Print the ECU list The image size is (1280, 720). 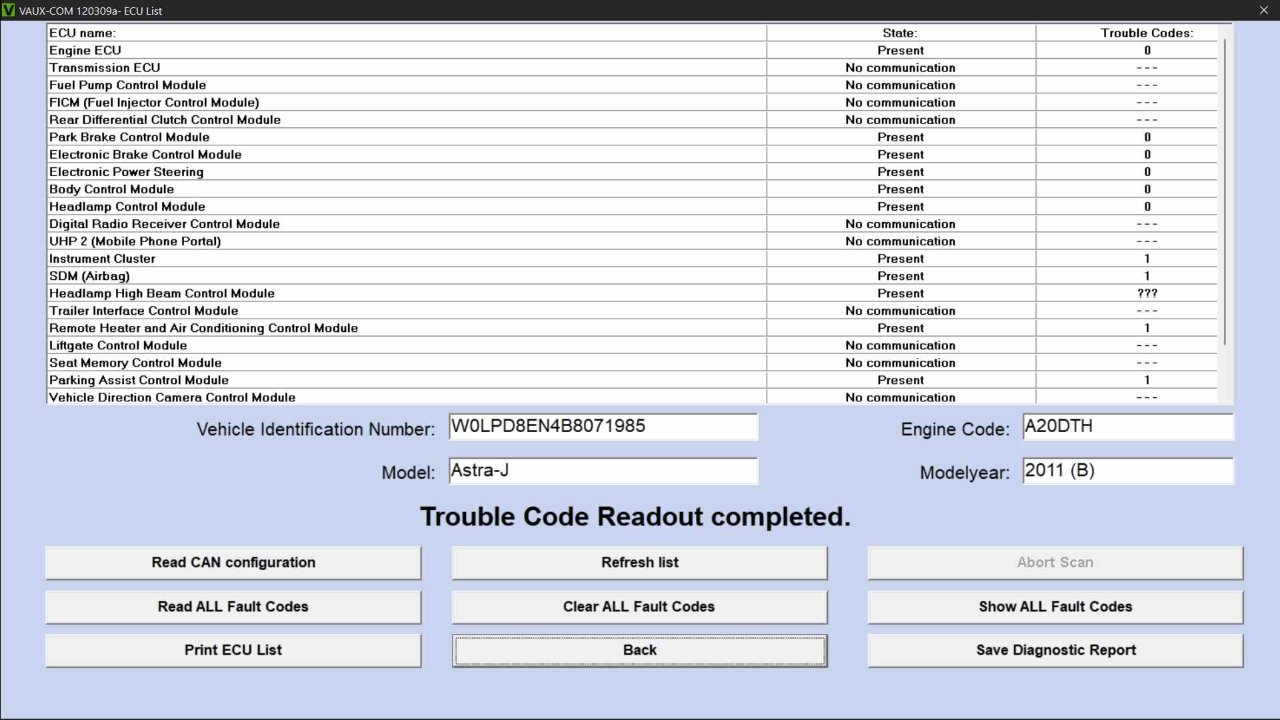coord(233,650)
